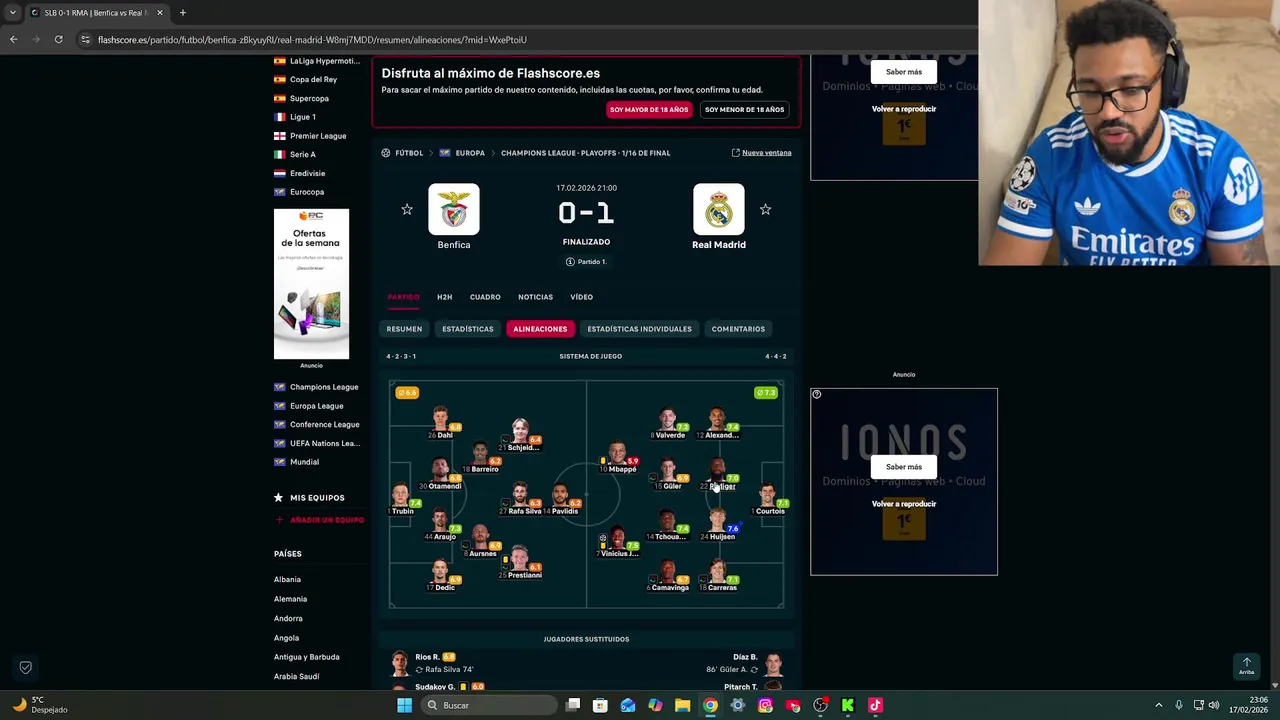Open a new browser tab
The height and width of the screenshot is (720, 1280).
[x=182, y=13]
